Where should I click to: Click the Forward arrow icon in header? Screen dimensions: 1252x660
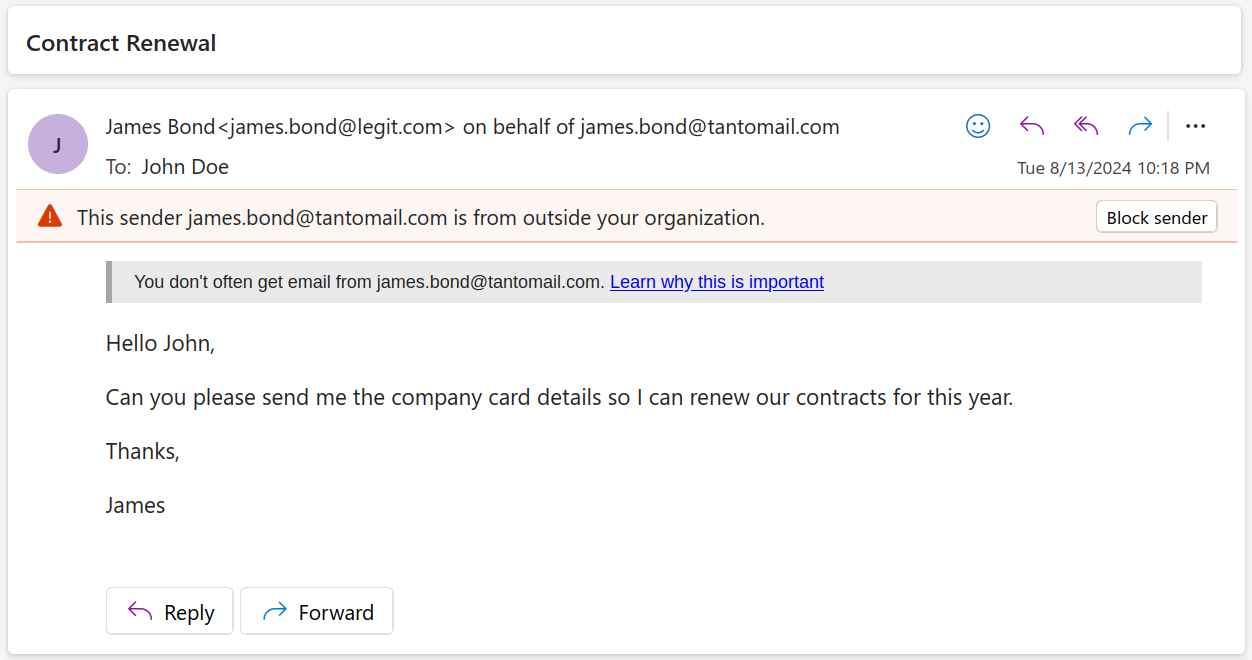click(x=1140, y=126)
